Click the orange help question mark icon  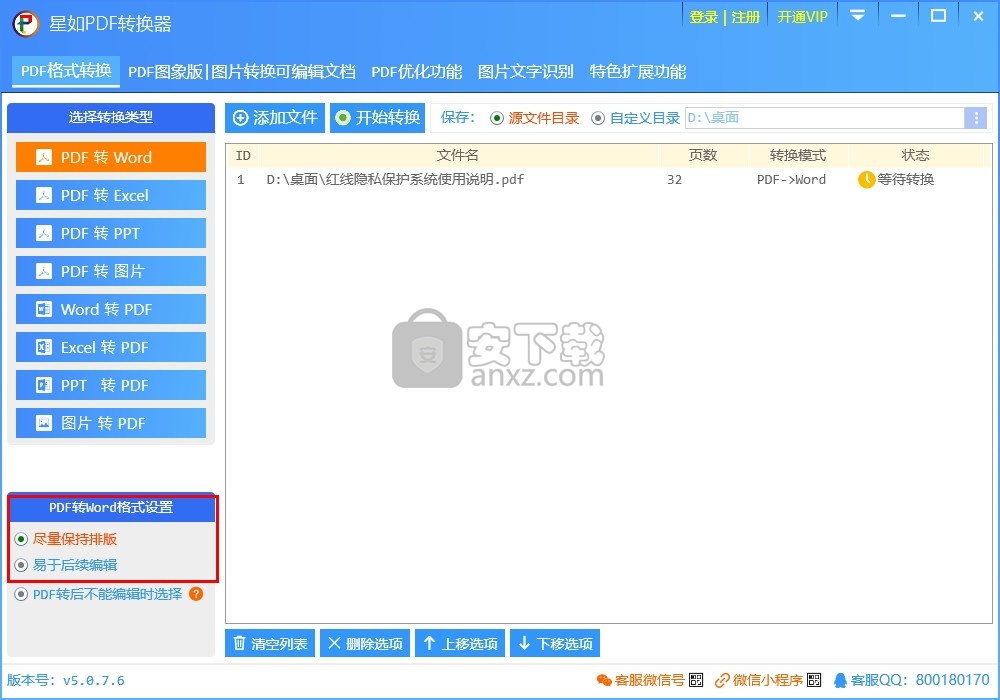196,594
